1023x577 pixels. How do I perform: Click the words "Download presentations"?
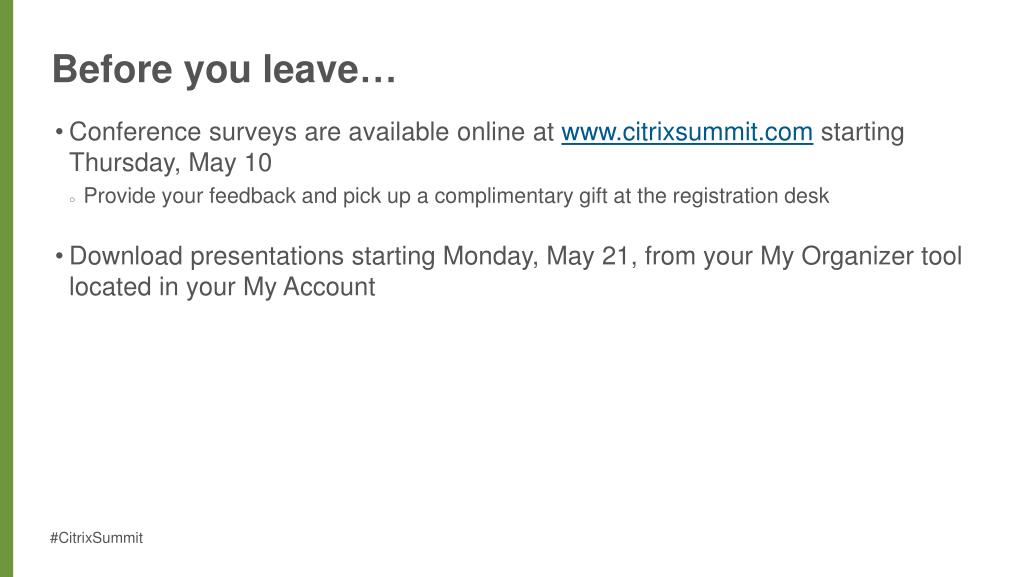point(206,257)
